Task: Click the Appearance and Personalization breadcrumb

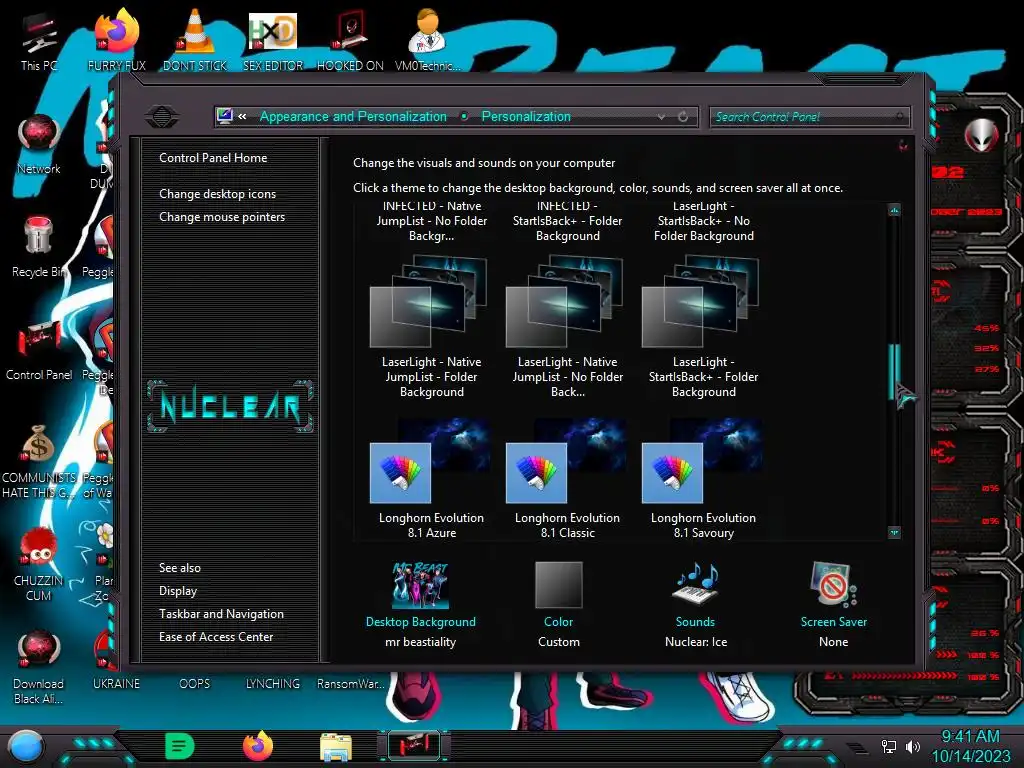Action: (x=353, y=116)
